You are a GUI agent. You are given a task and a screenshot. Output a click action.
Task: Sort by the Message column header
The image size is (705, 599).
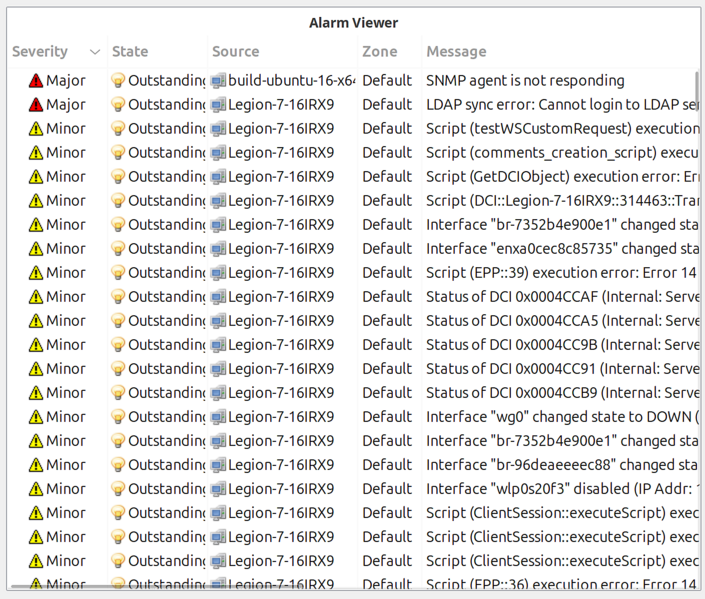point(456,52)
